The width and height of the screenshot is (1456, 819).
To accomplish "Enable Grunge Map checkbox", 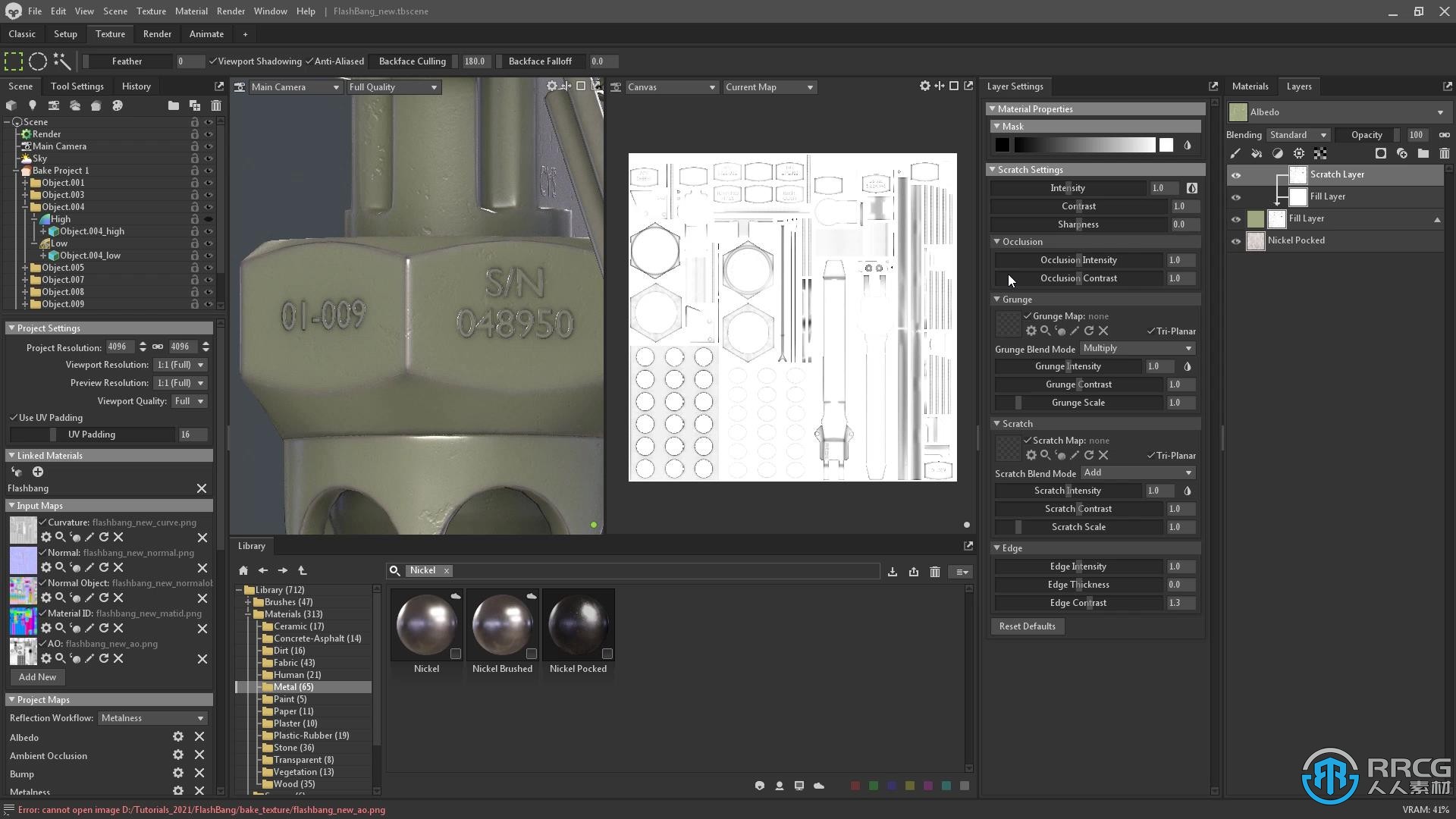I will tap(1028, 316).
